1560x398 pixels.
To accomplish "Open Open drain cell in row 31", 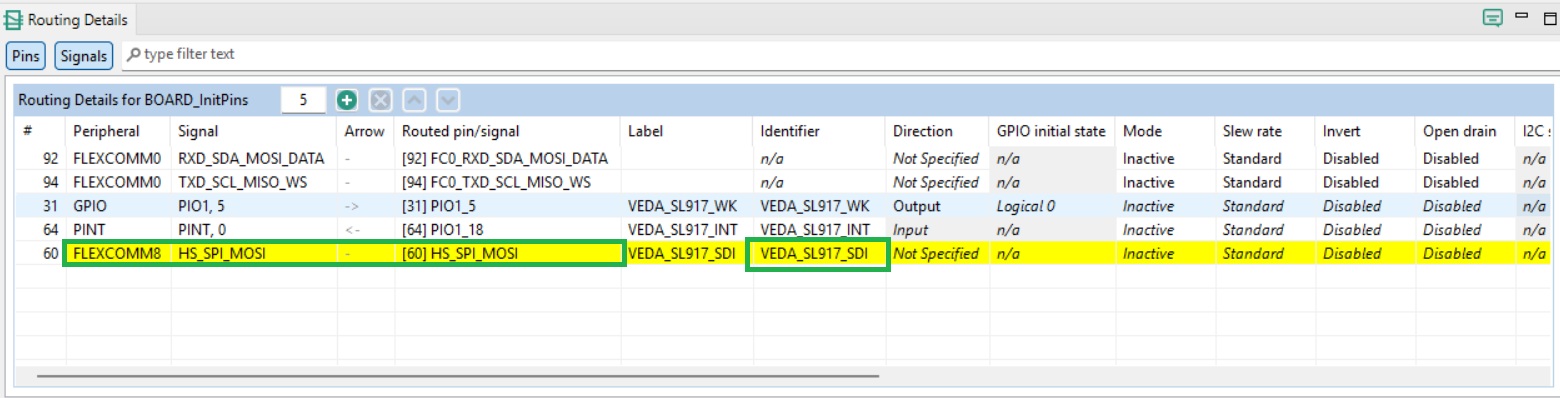I will click(1466, 206).
